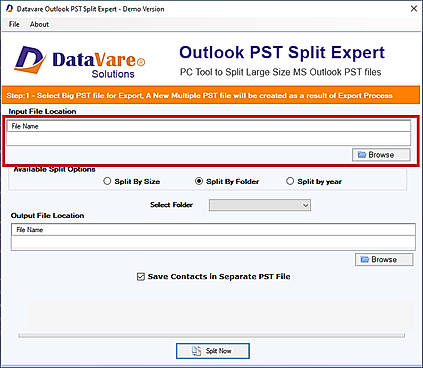Click the Input File Location label
423x368 pixels.
[x=42, y=111]
